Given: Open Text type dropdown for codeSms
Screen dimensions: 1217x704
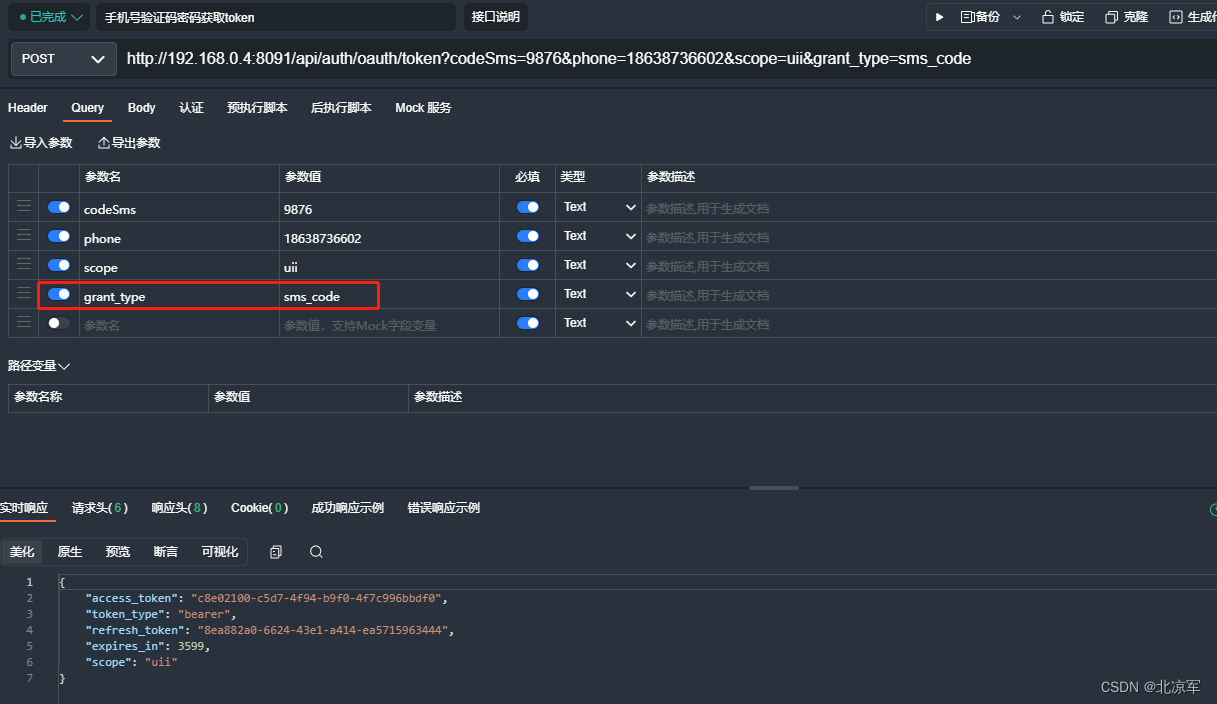Looking at the screenshot, I should (x=597, y=206).
